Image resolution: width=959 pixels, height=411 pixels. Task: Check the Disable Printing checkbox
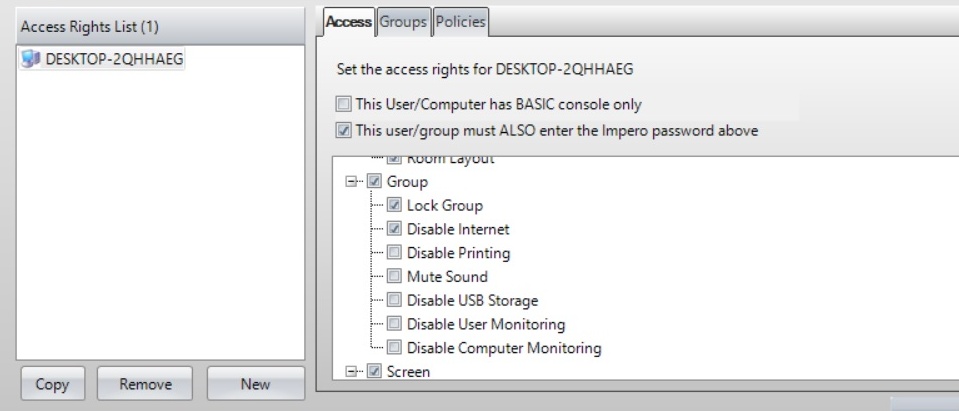click(x=393, y=253)
